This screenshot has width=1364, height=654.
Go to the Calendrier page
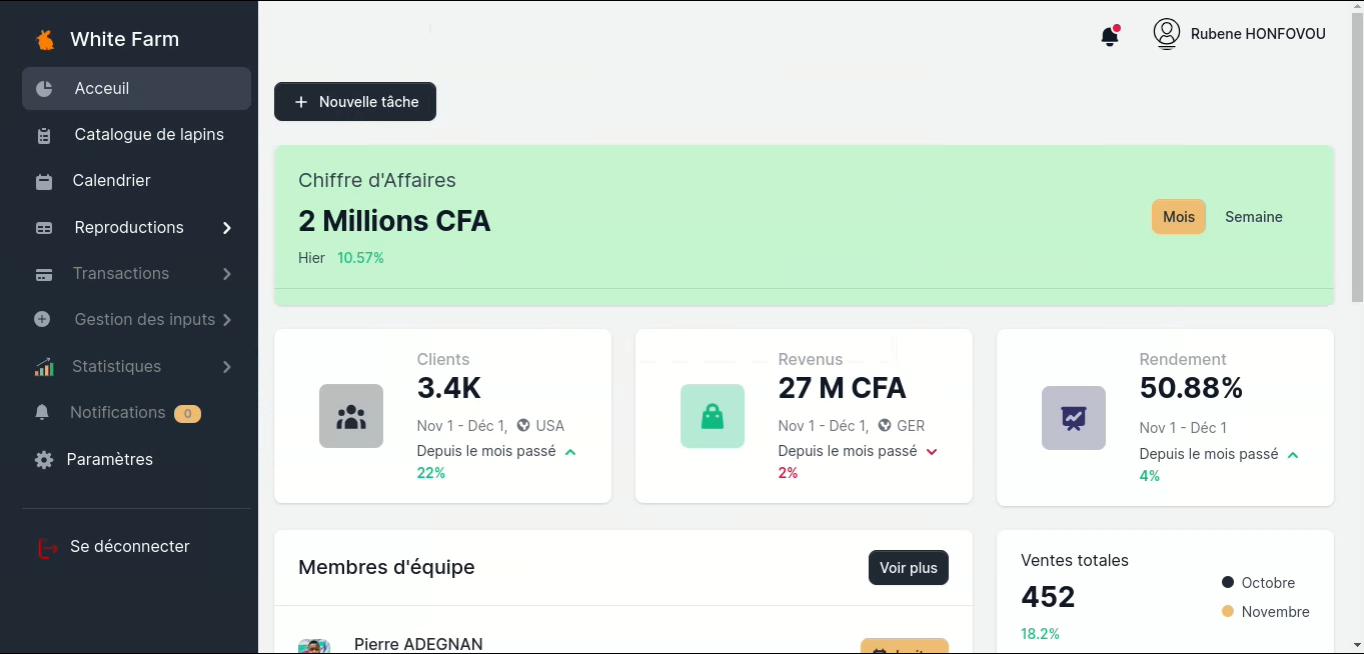pos(111,181)
